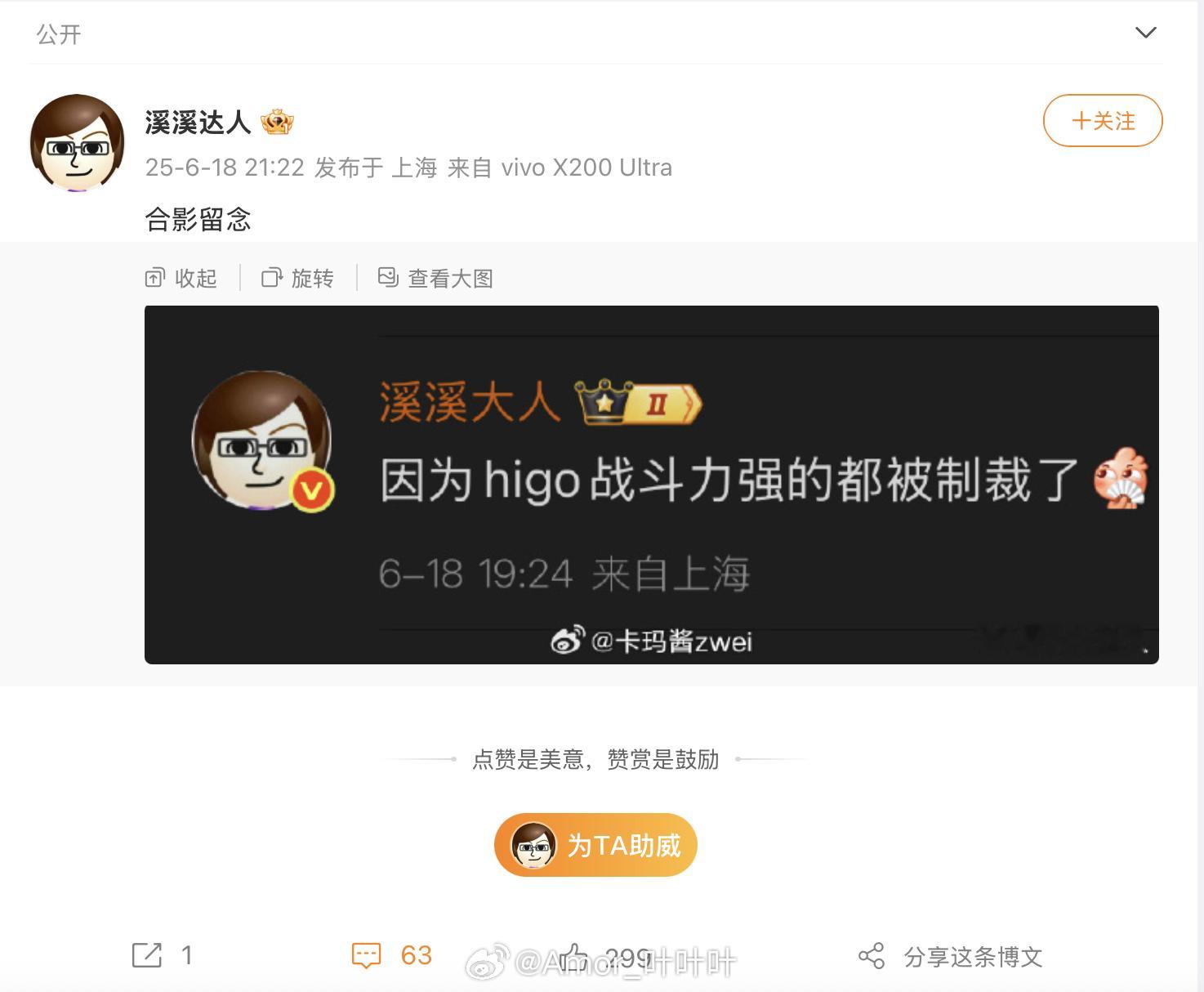
Task: Click the 为TA助威 button
Action: pyautogui.click(x=595, y=845)
